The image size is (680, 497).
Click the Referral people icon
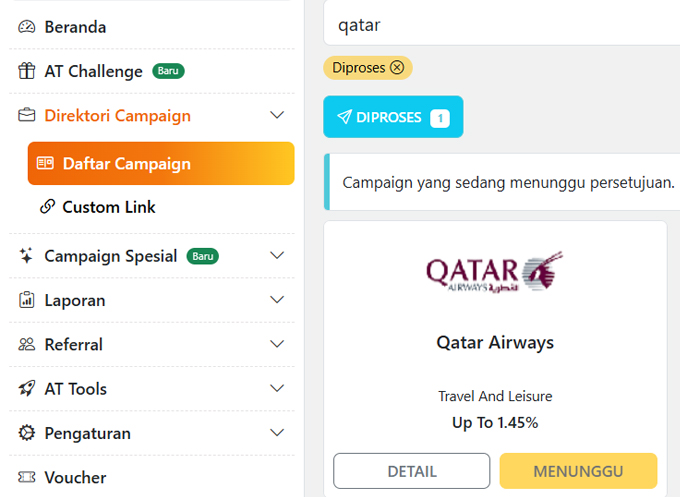click(27, 344)
